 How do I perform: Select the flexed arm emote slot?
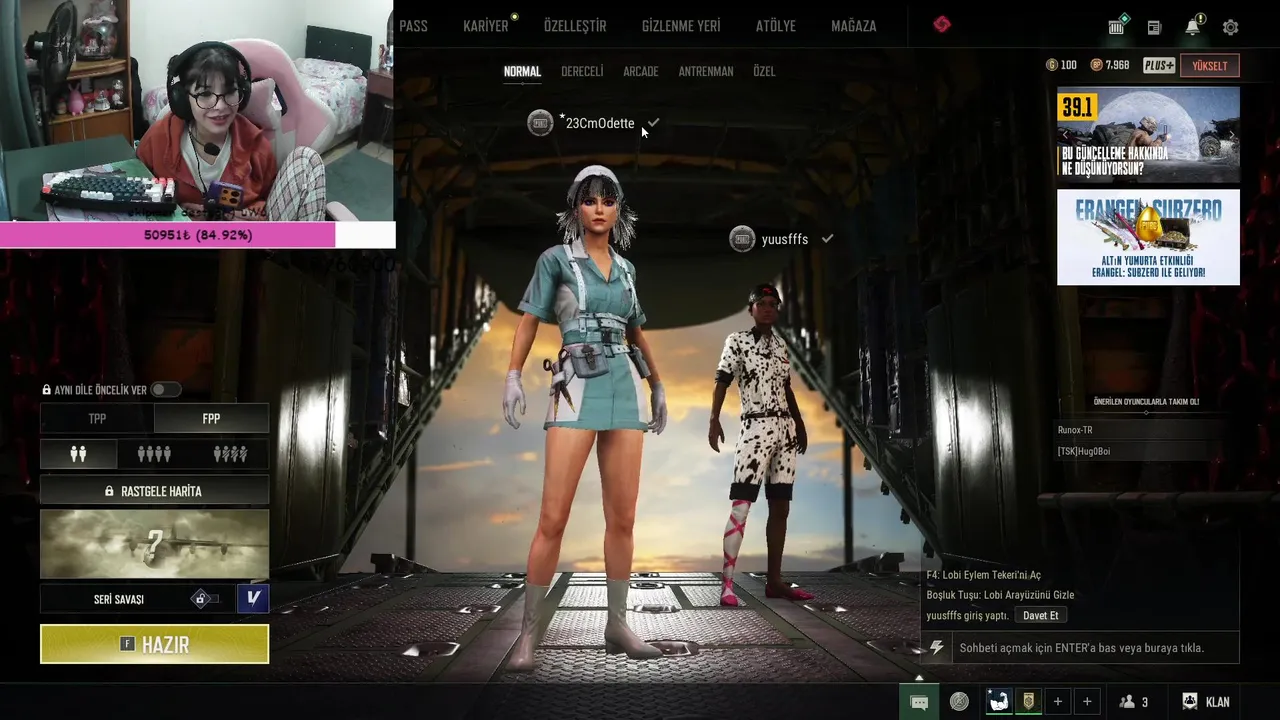999,701
